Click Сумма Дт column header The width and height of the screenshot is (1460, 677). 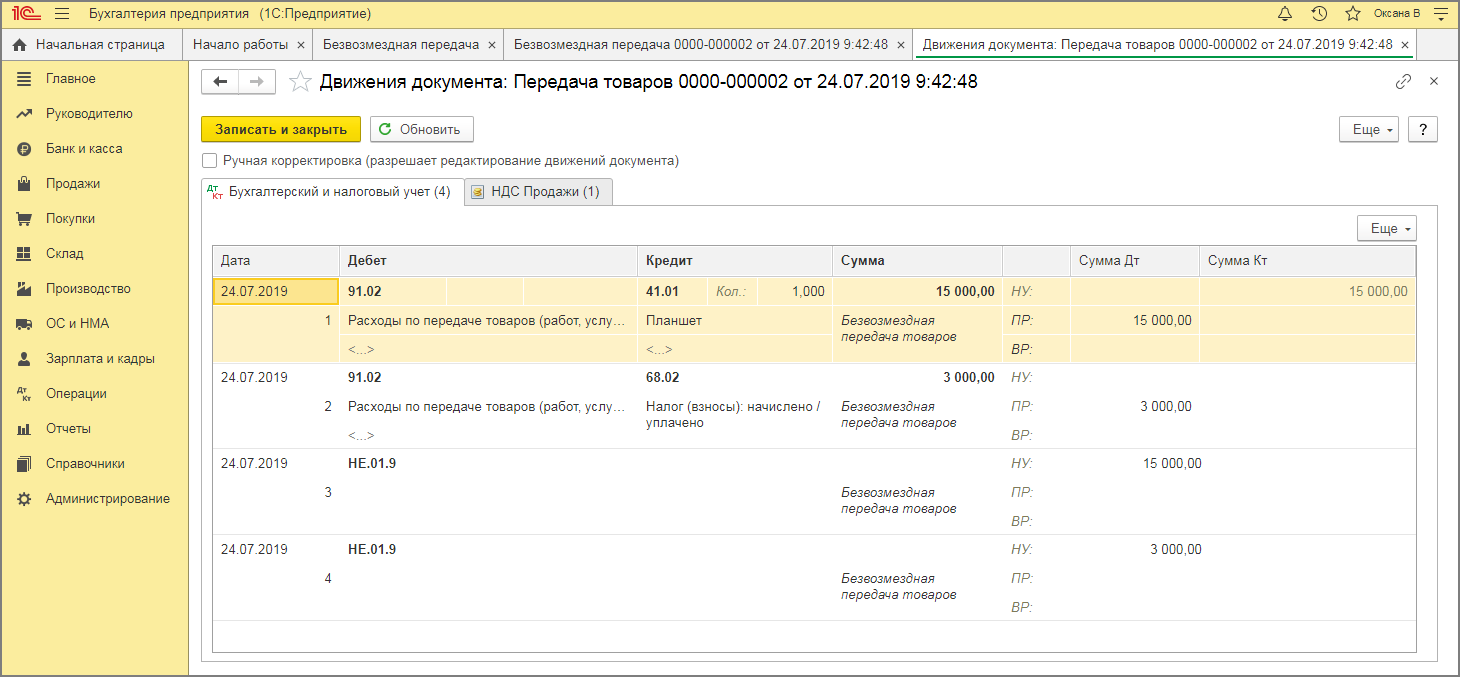pos(1135,261)
